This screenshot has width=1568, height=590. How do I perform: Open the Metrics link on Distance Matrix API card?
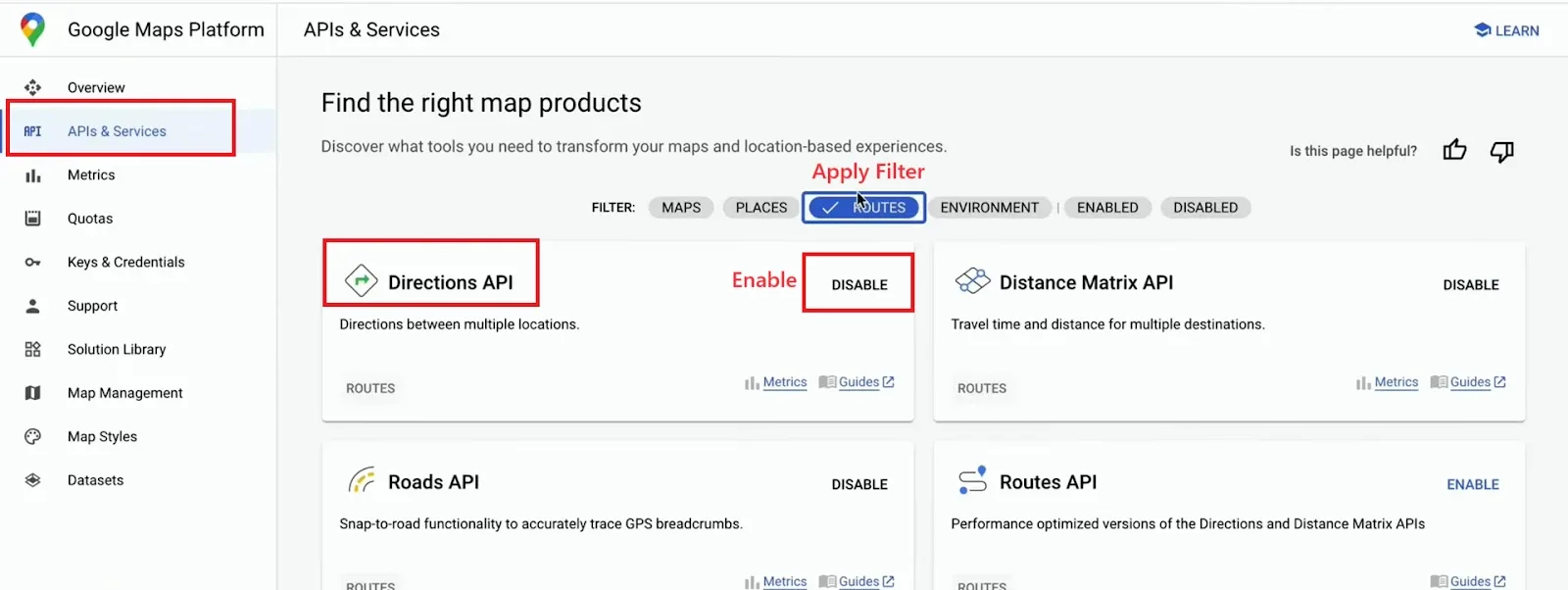point(1396,382)
